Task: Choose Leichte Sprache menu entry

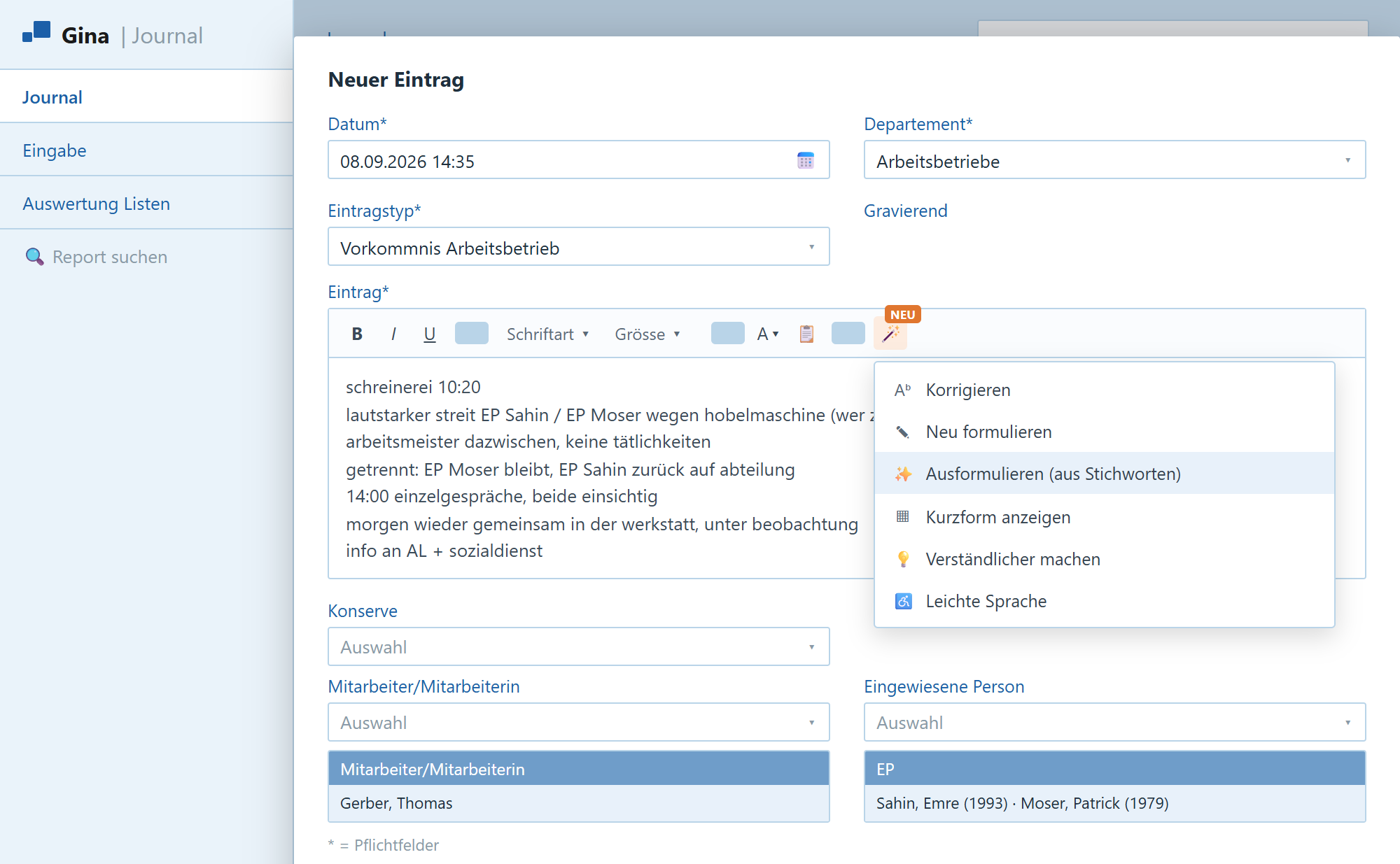Action: [1105, 601]
